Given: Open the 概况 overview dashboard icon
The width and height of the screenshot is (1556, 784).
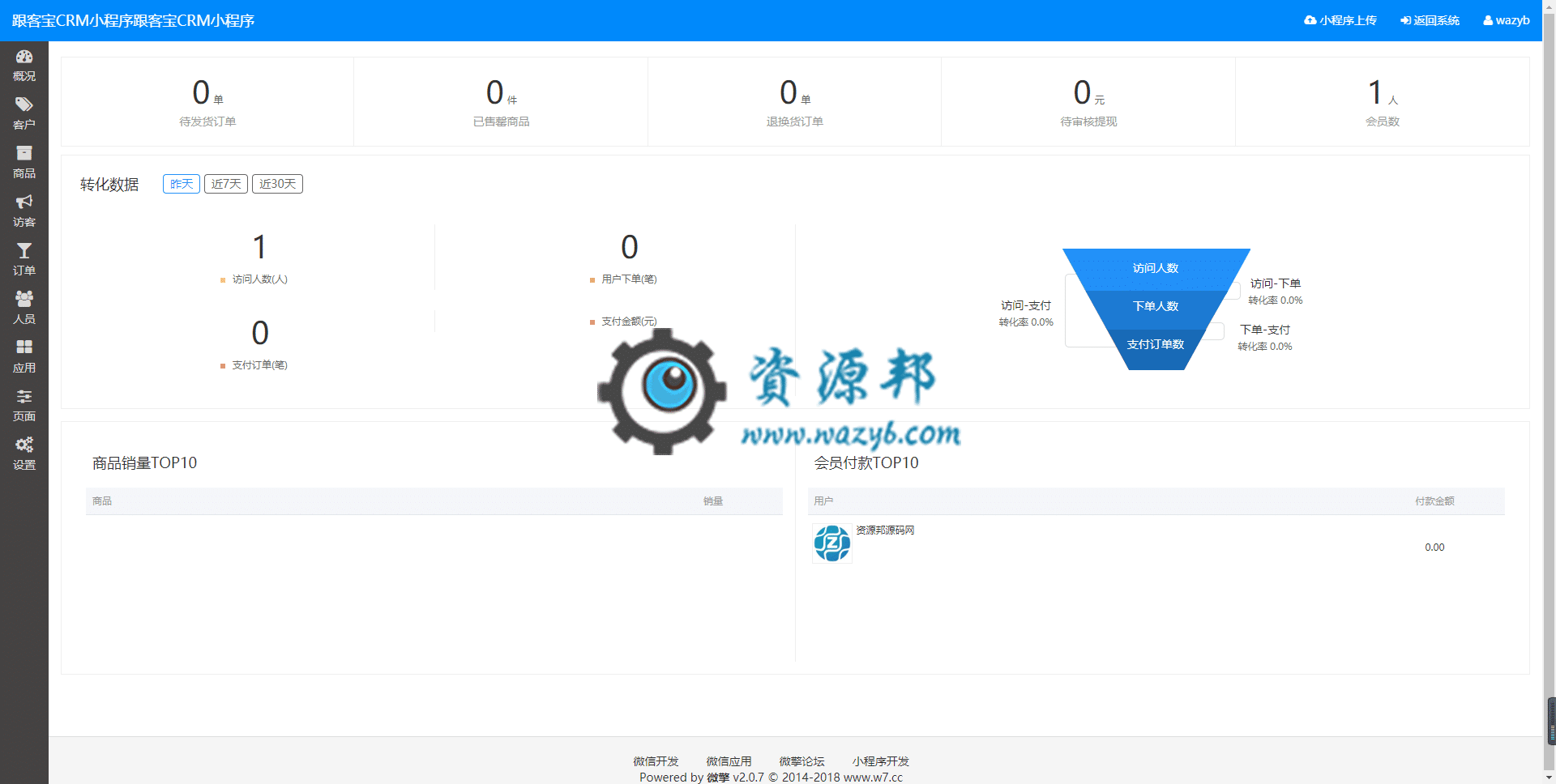Looking at the screenshot, I should [24, 57].
